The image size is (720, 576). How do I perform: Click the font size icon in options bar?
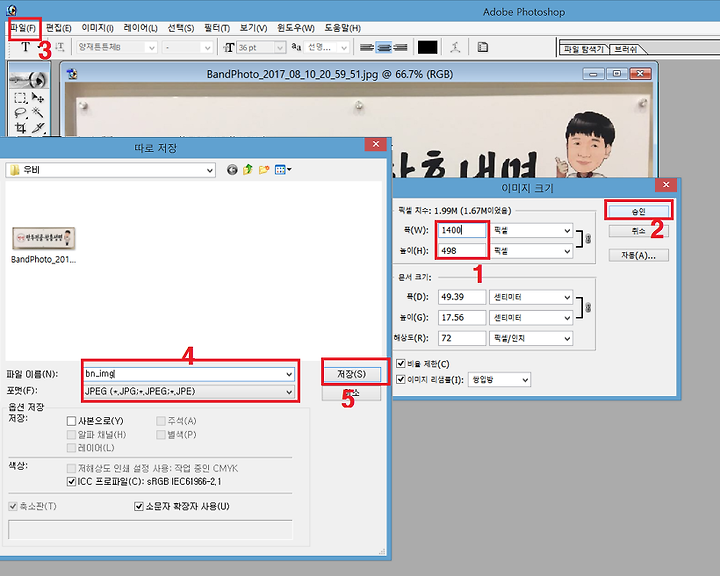click(x=229, y=47)
